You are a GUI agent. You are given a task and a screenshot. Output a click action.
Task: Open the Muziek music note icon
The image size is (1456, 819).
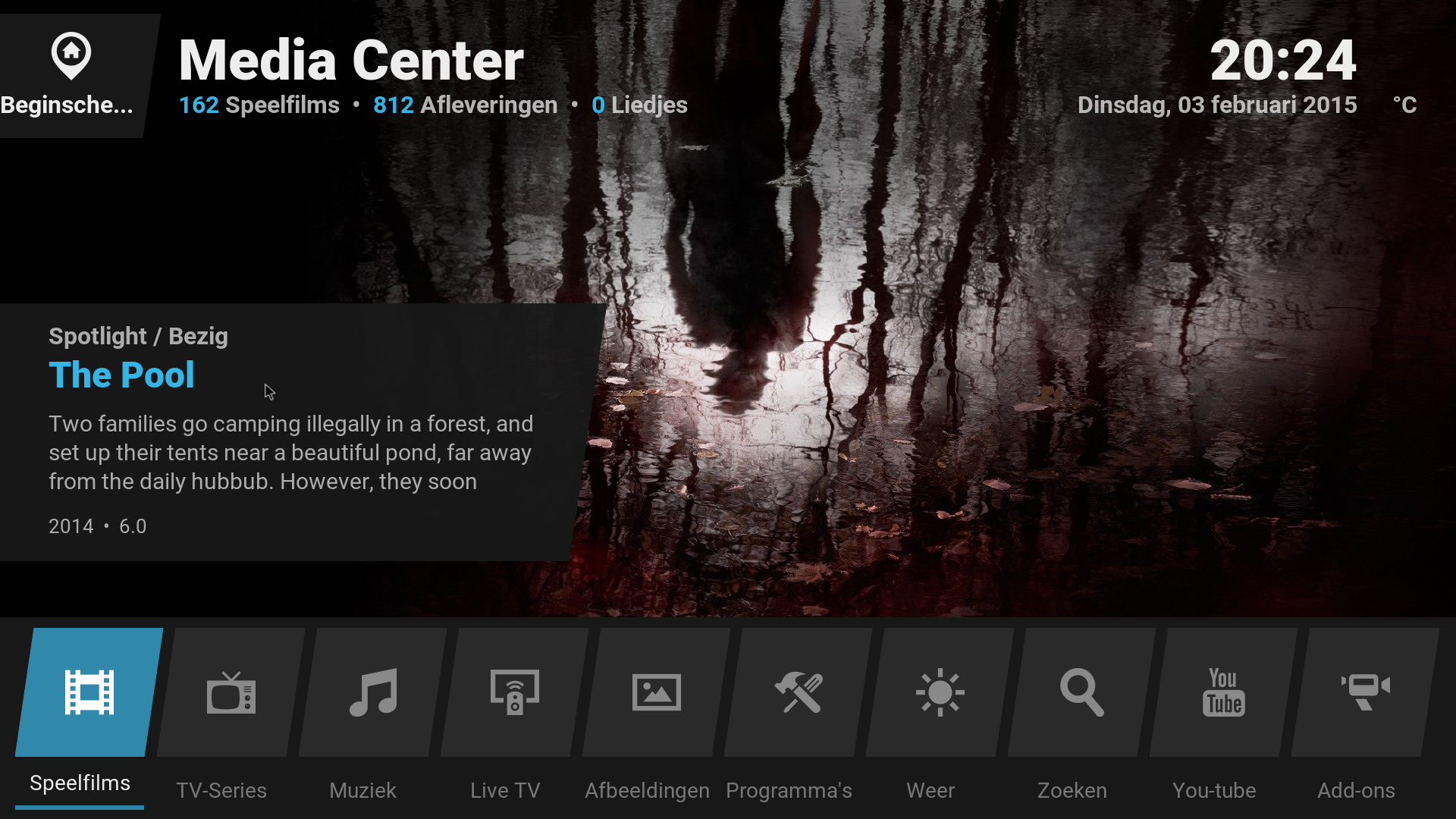pos(373,692)
